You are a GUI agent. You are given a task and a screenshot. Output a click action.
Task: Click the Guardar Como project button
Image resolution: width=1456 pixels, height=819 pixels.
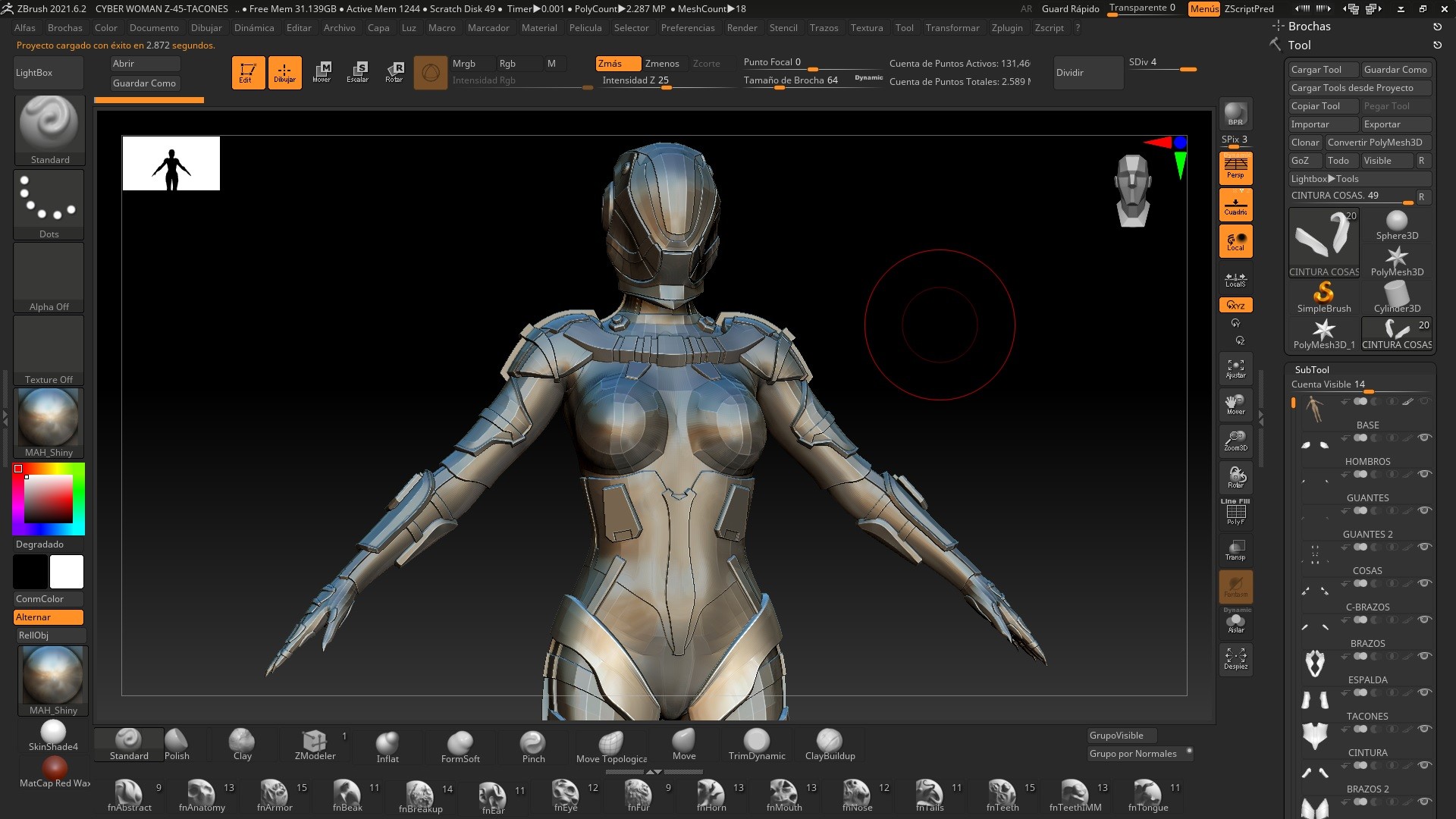(x=145, y=83)
